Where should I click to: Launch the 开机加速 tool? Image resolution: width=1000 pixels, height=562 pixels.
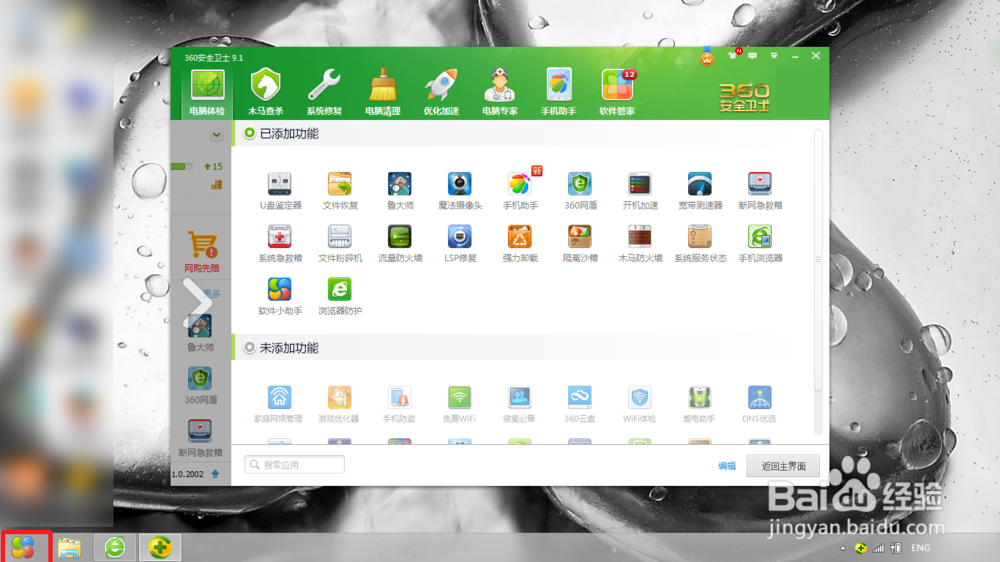click(x=640, y=191)
